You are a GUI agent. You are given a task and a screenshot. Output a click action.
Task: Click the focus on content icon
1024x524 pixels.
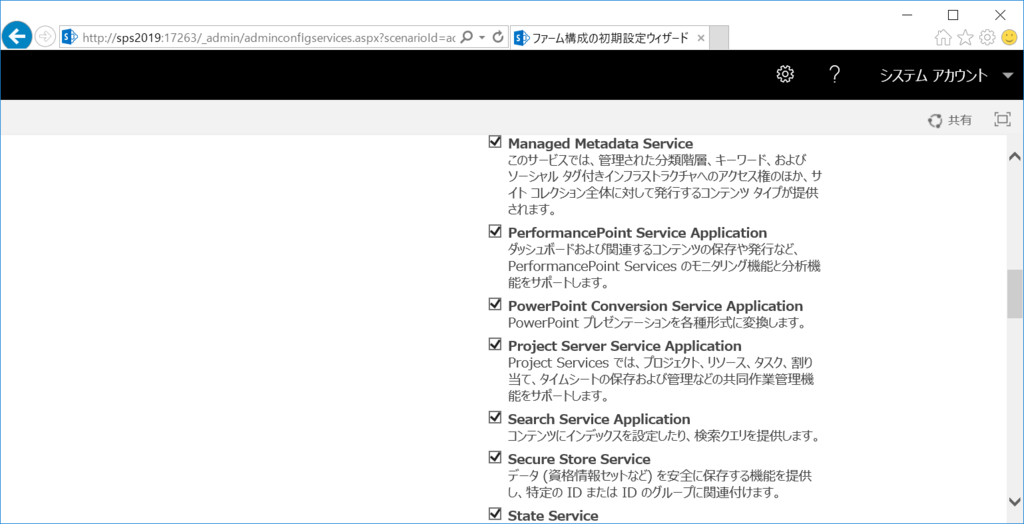pos(1002,120)
